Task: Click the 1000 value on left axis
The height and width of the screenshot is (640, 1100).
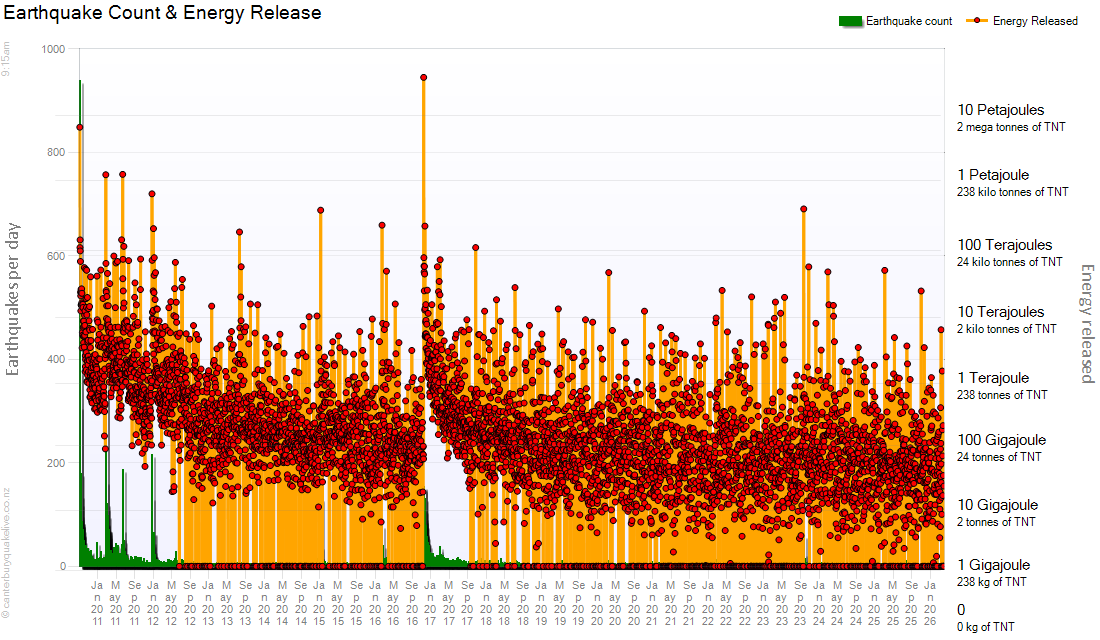Action: [53, 49]
